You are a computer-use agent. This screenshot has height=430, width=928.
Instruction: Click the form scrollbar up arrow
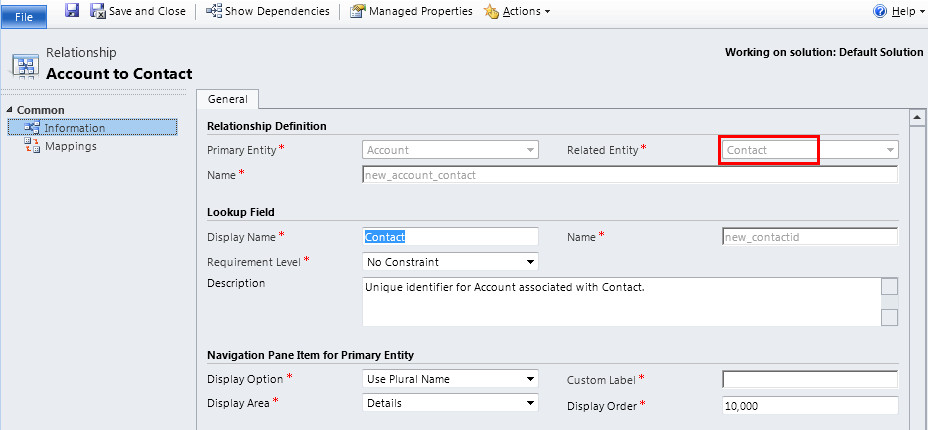pos(917,118)
